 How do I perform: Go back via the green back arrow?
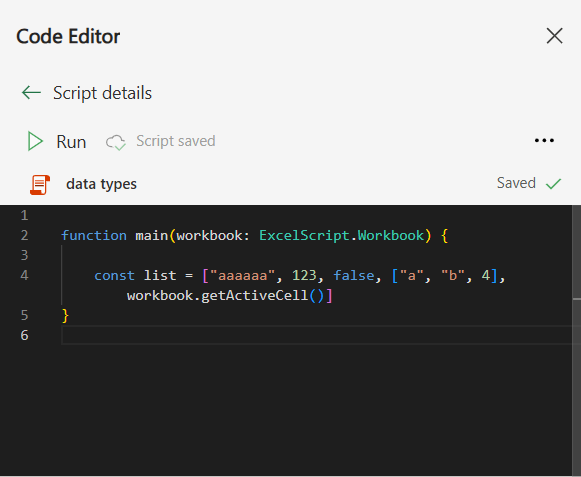(x=31, y=93)
